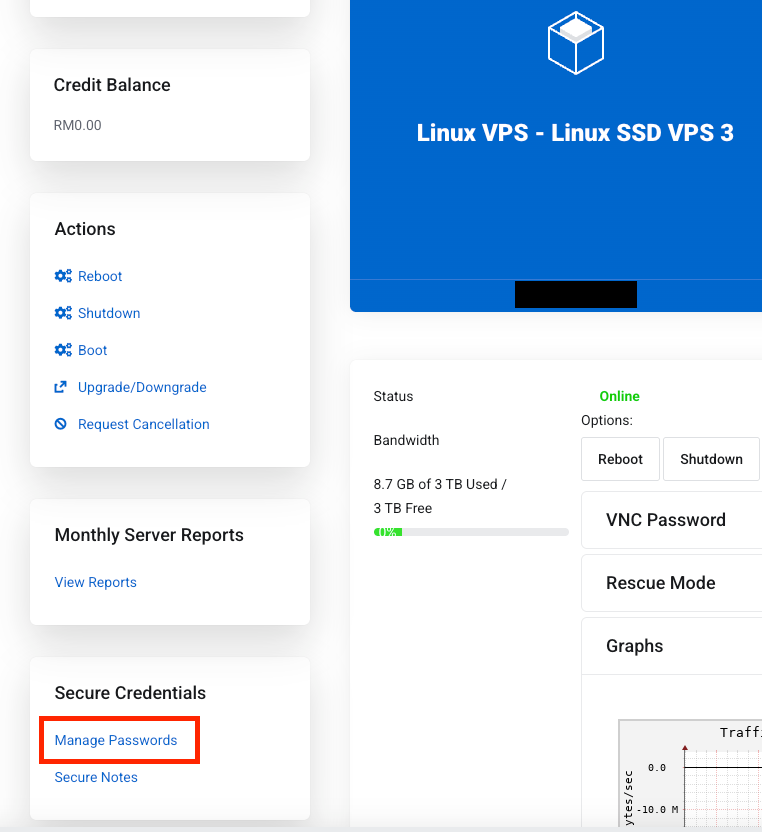Click the ban icon beside Request Cancellation
The width and height of the screenshot is (762, 834).
61,424
